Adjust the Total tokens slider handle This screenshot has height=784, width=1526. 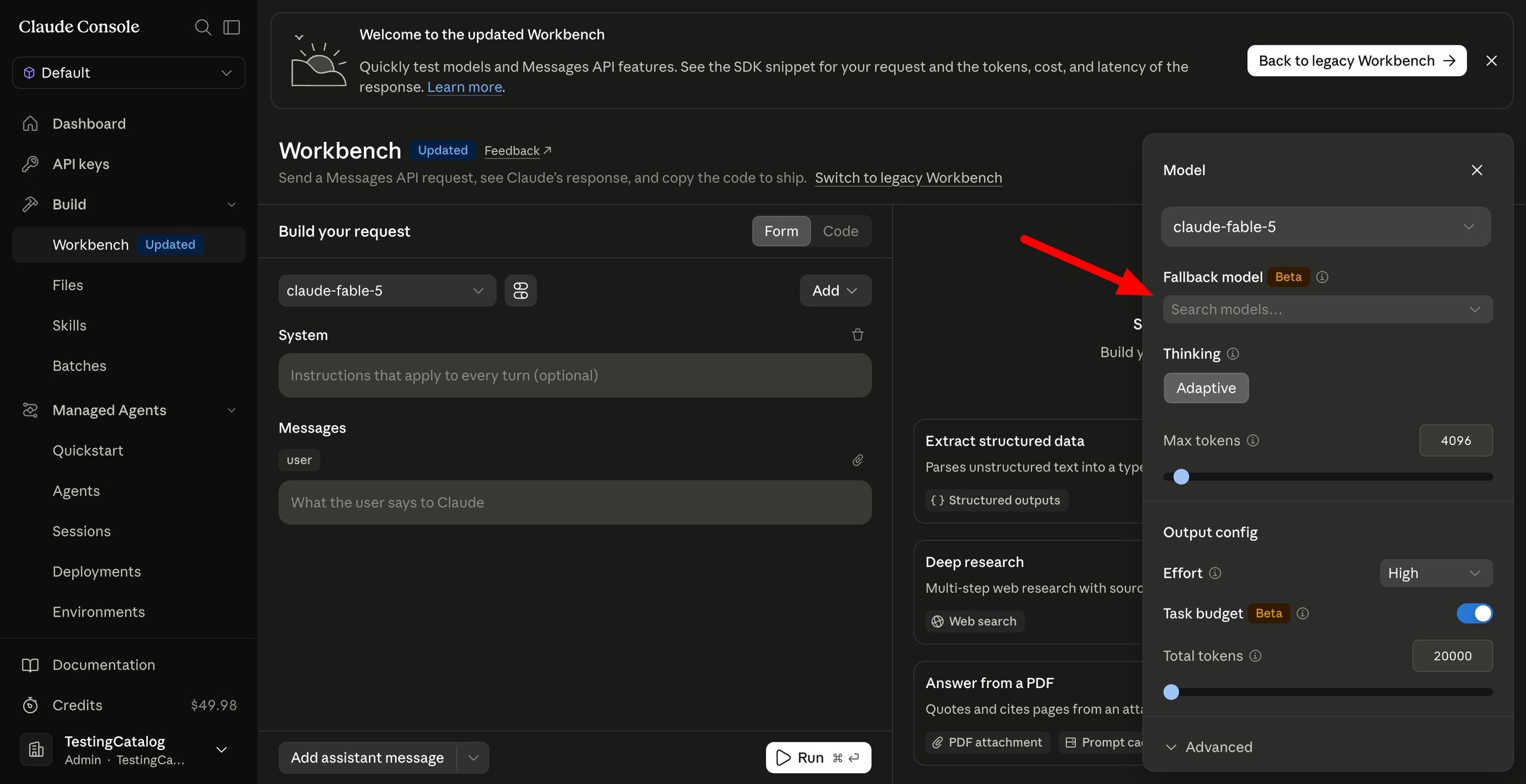1171,692
